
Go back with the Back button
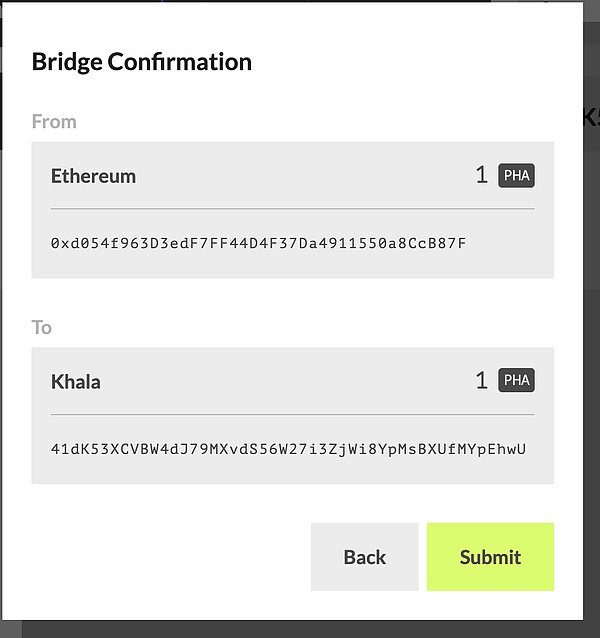point(364,557)
